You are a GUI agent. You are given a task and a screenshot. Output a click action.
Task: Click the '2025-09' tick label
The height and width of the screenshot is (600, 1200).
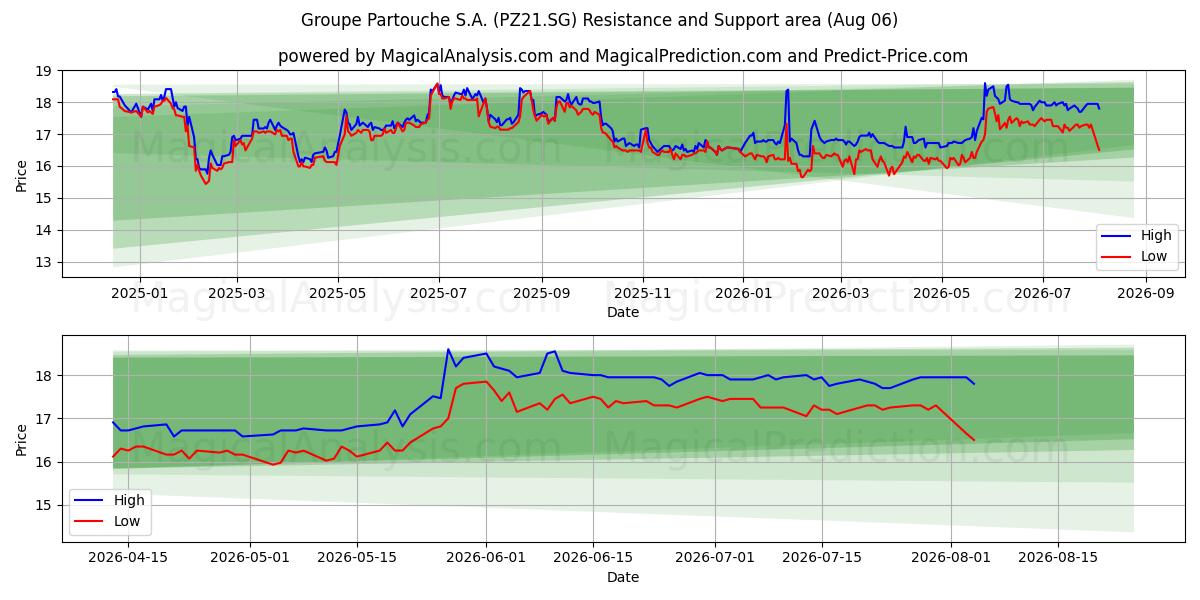click(x=542, y=294)
